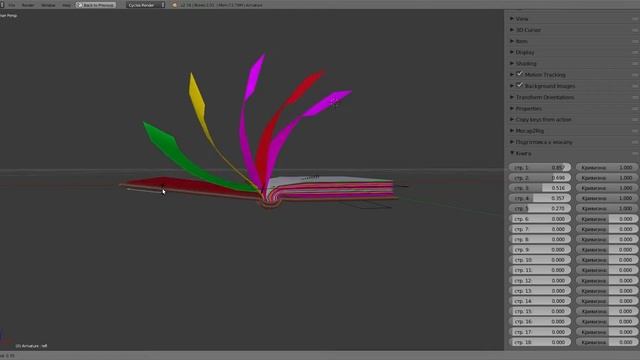Viewport: 640px width, 360px height.
Task: Click the стр. 8 slider
Action: (540, 240)
